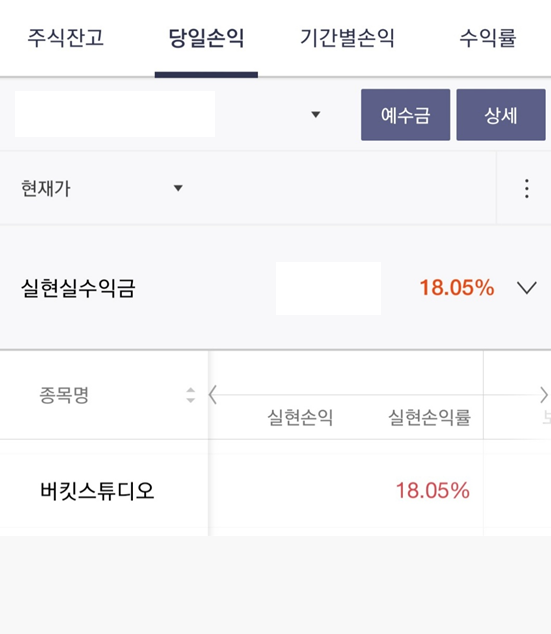The image size is (551, 634).
Task: Click the left arrow to scroll columns
Action: [213, 395]
